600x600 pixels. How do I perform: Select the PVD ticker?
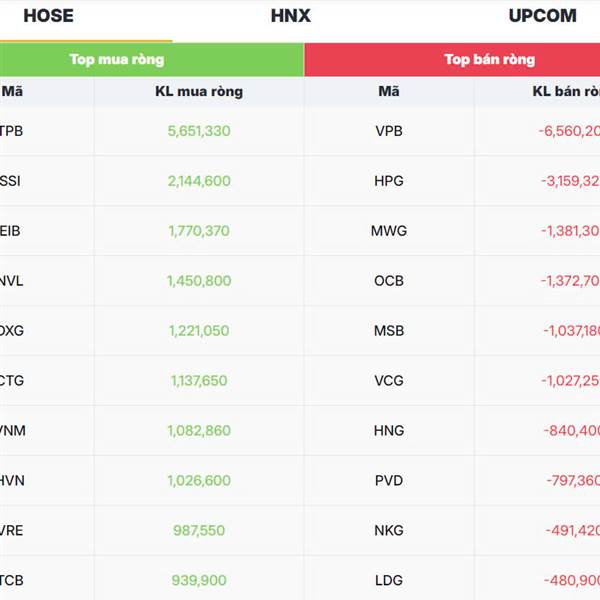point(389,481)
